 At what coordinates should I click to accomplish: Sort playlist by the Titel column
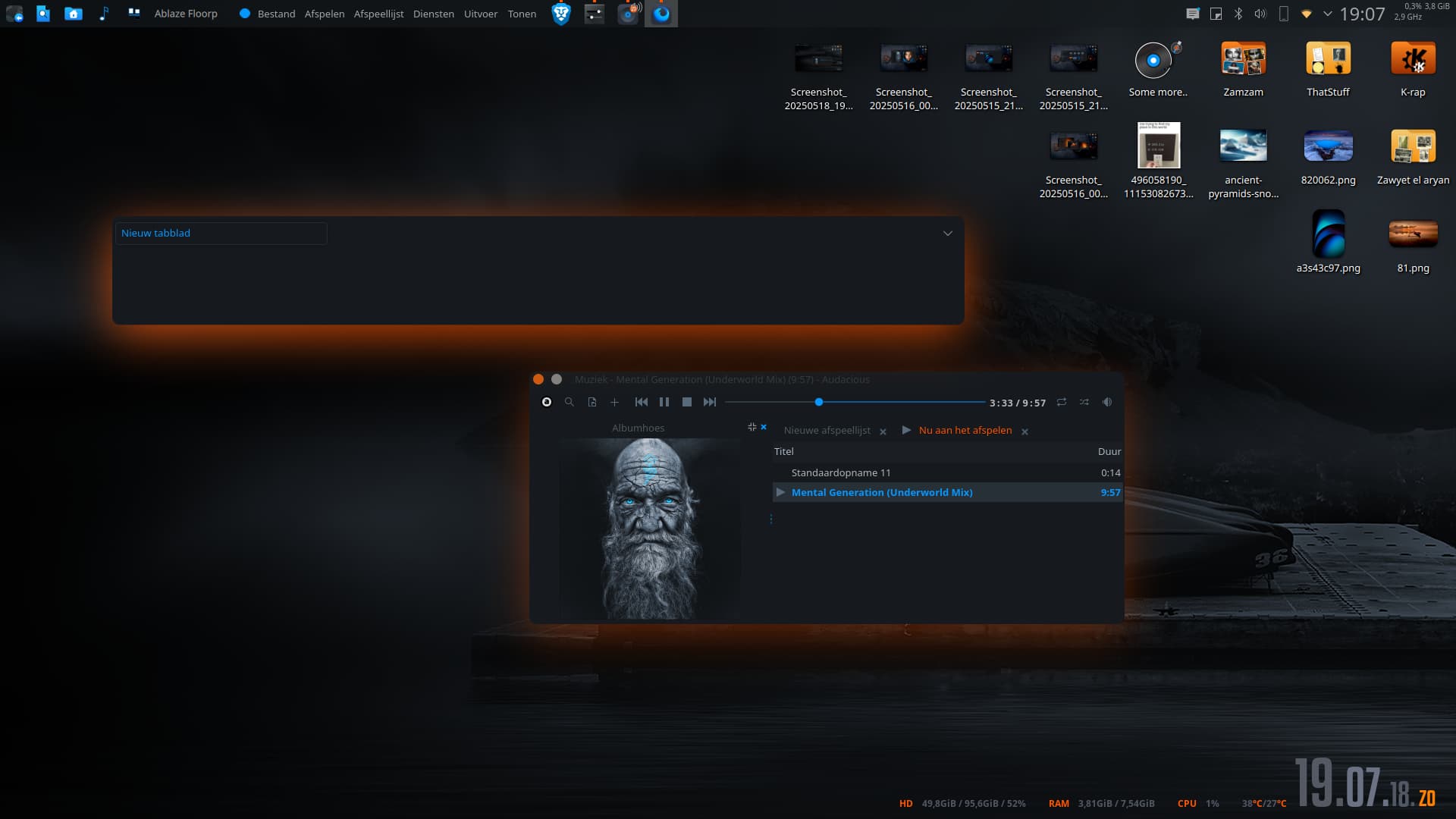[783, 451]
